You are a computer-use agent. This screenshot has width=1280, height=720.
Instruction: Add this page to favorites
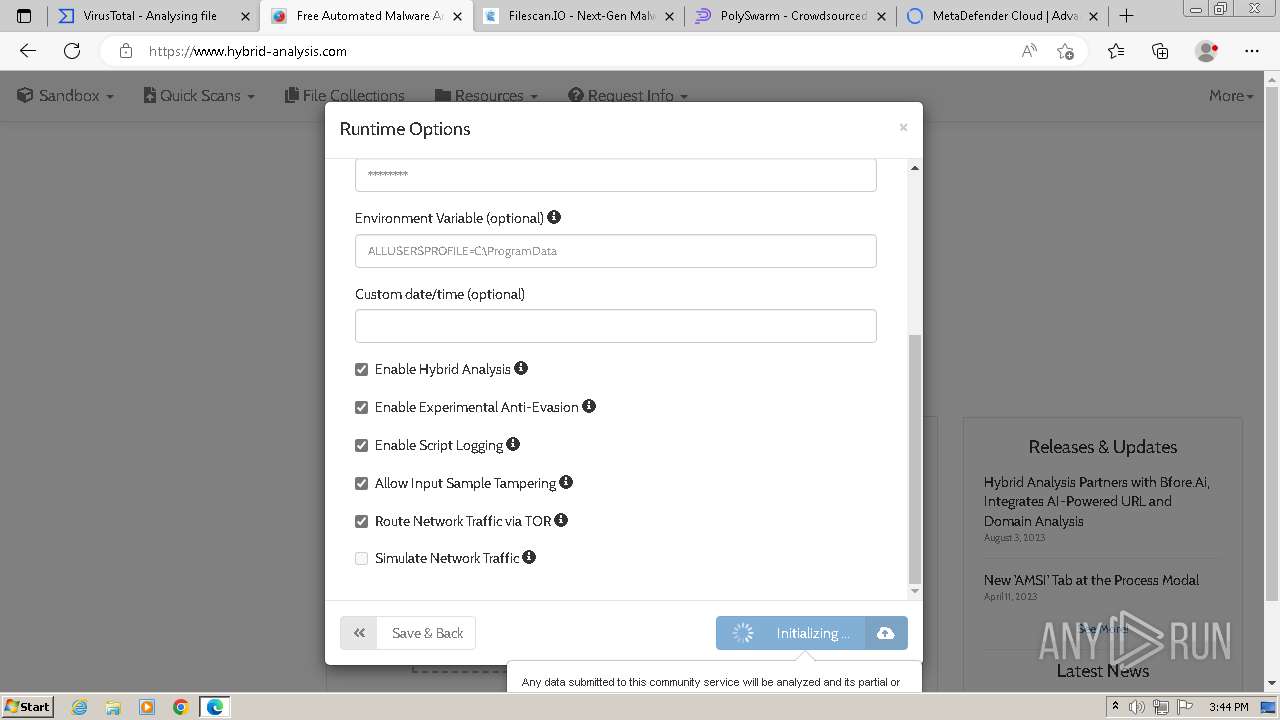pos(1065,51)
